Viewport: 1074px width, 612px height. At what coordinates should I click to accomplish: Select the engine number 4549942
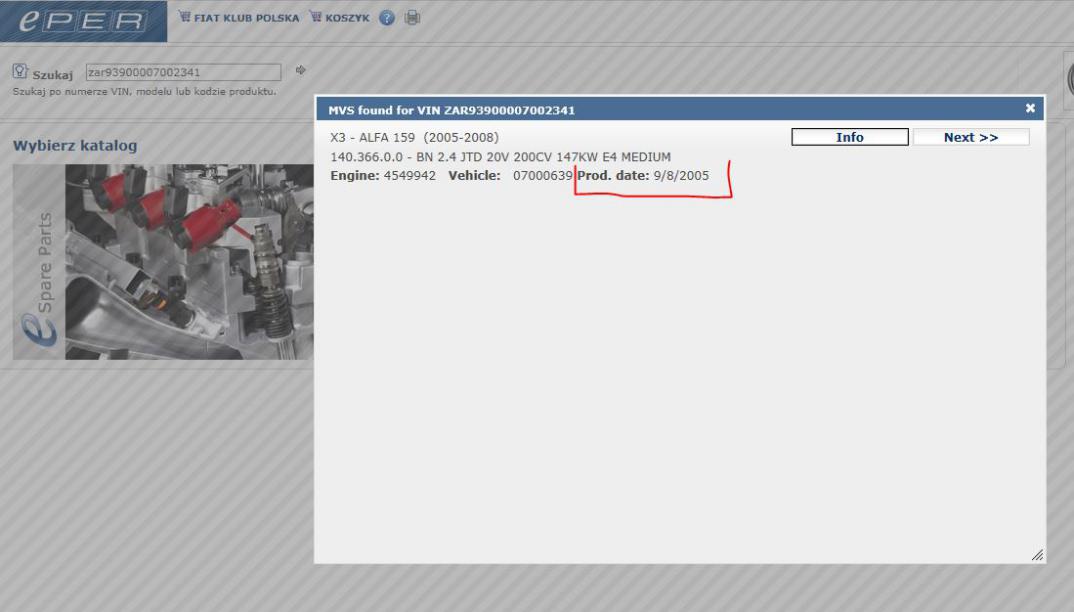[x=410, y=175]
